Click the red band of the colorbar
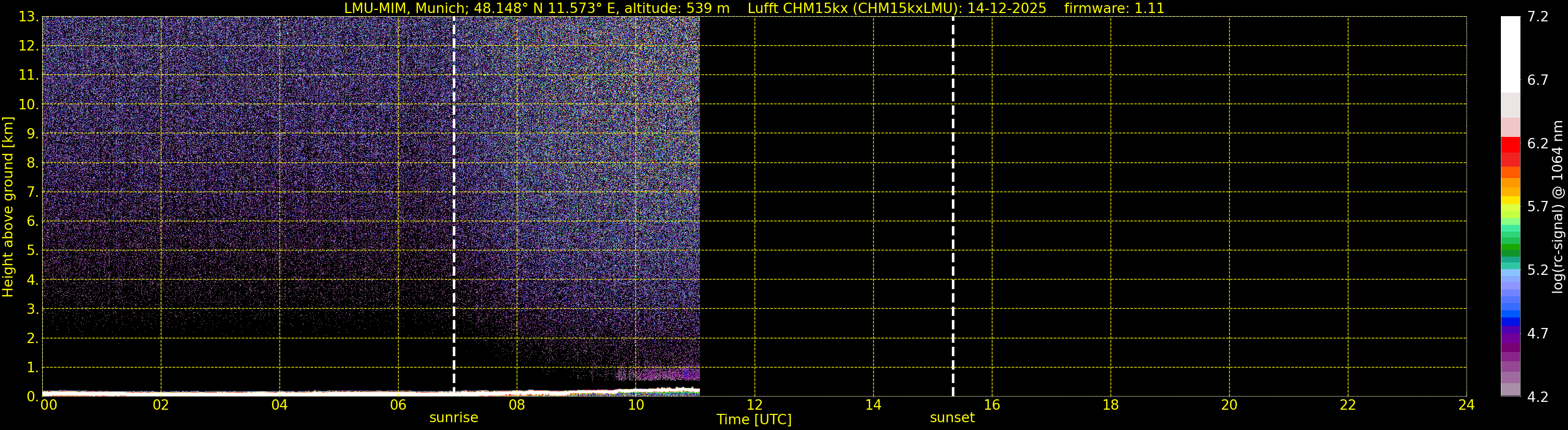Image resolution: width=1568 pixels, height=430 pixels. click(x=1510, y=145)
